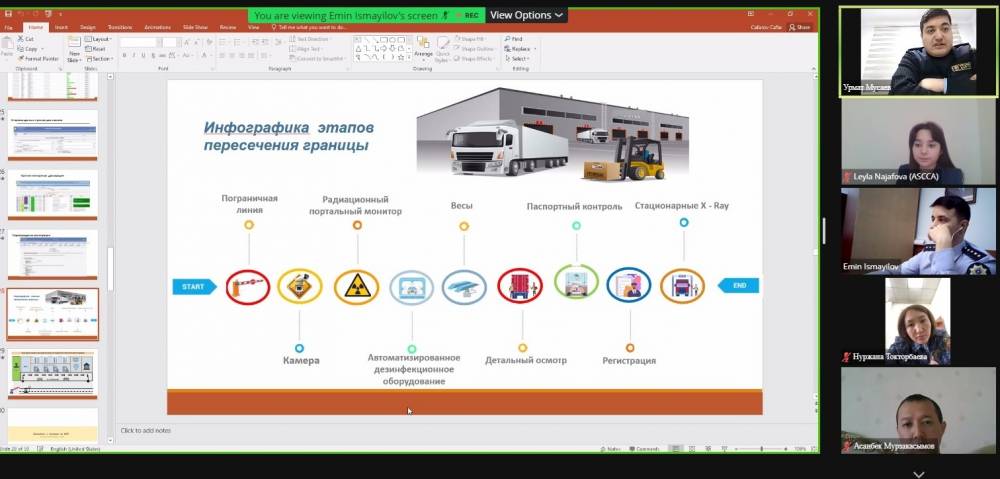This screenshot has width=1000, height=479.
Task: Switch to the Animations ribbon tab
Action: point(158,27)
